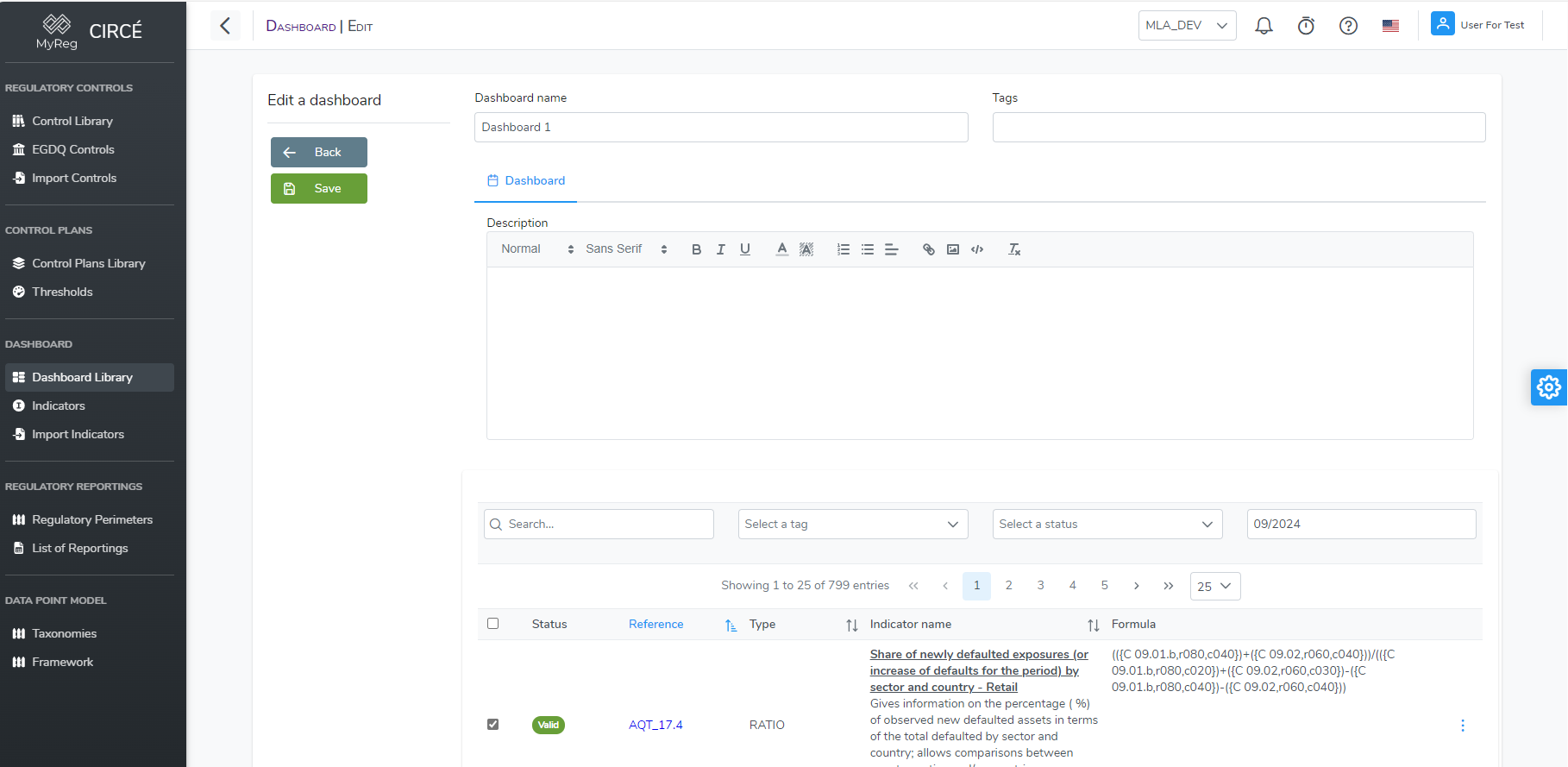Click the notification bell icon

click(x=1264, y=26)
